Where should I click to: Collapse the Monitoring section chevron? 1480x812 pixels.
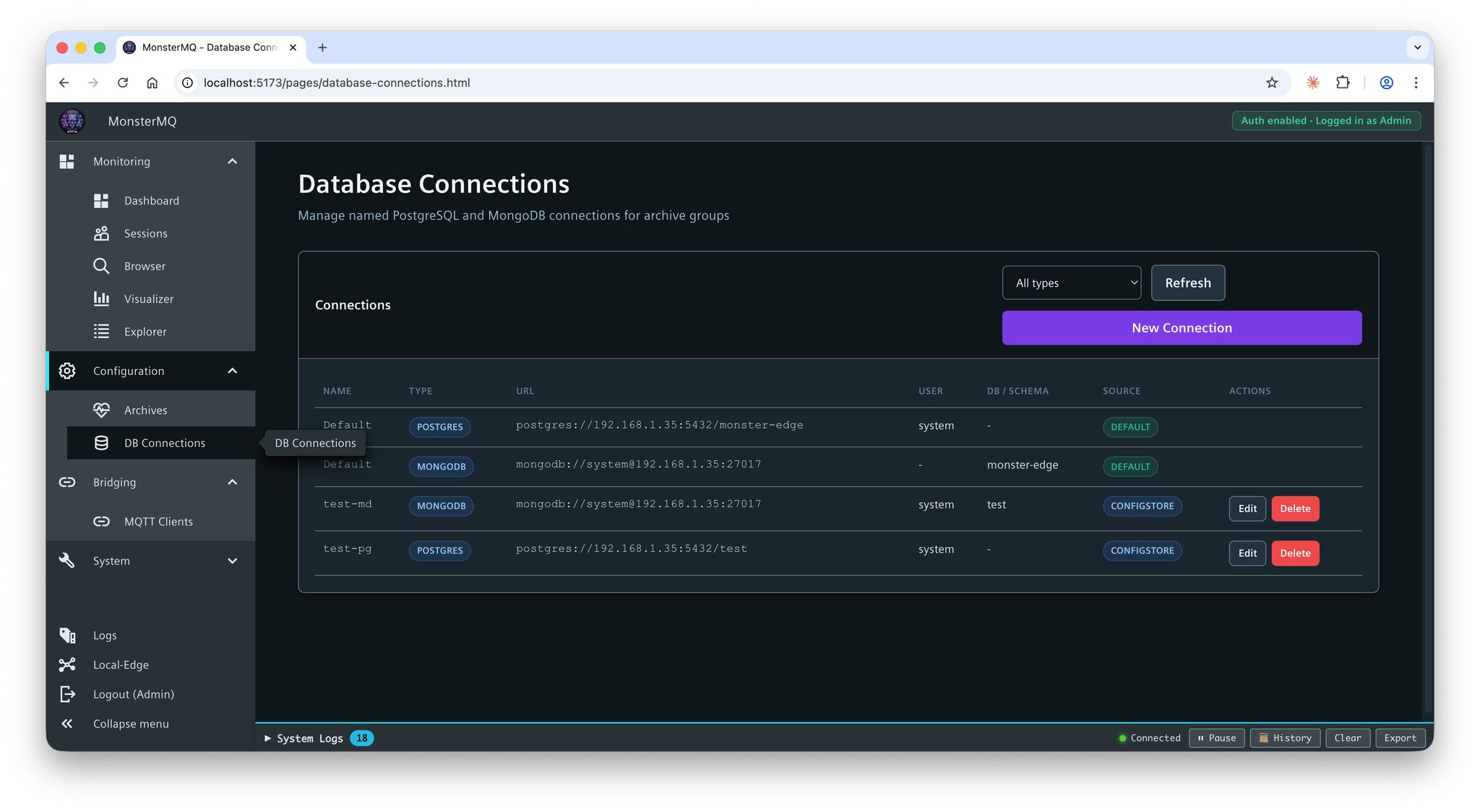(232, 161)
